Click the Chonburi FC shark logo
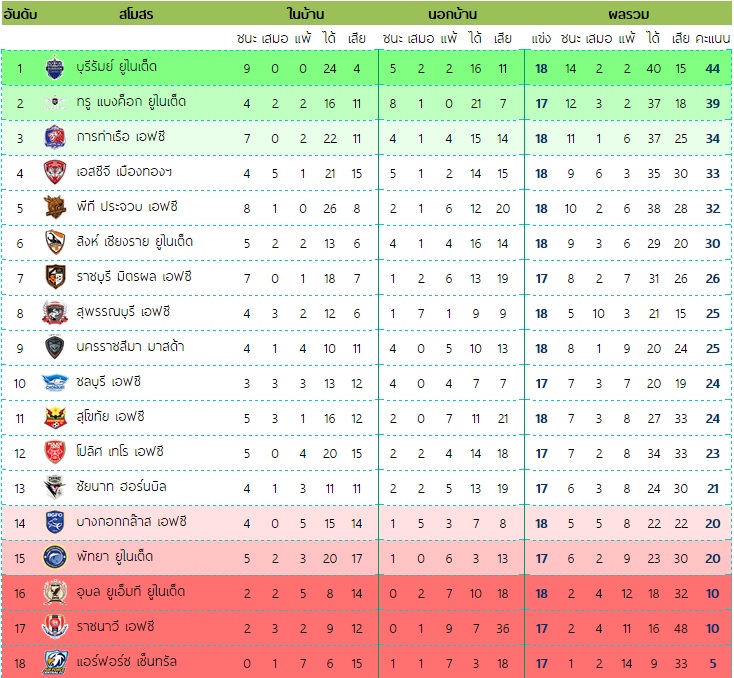Screen dimensions: 734x678 (x=55, y=383)
